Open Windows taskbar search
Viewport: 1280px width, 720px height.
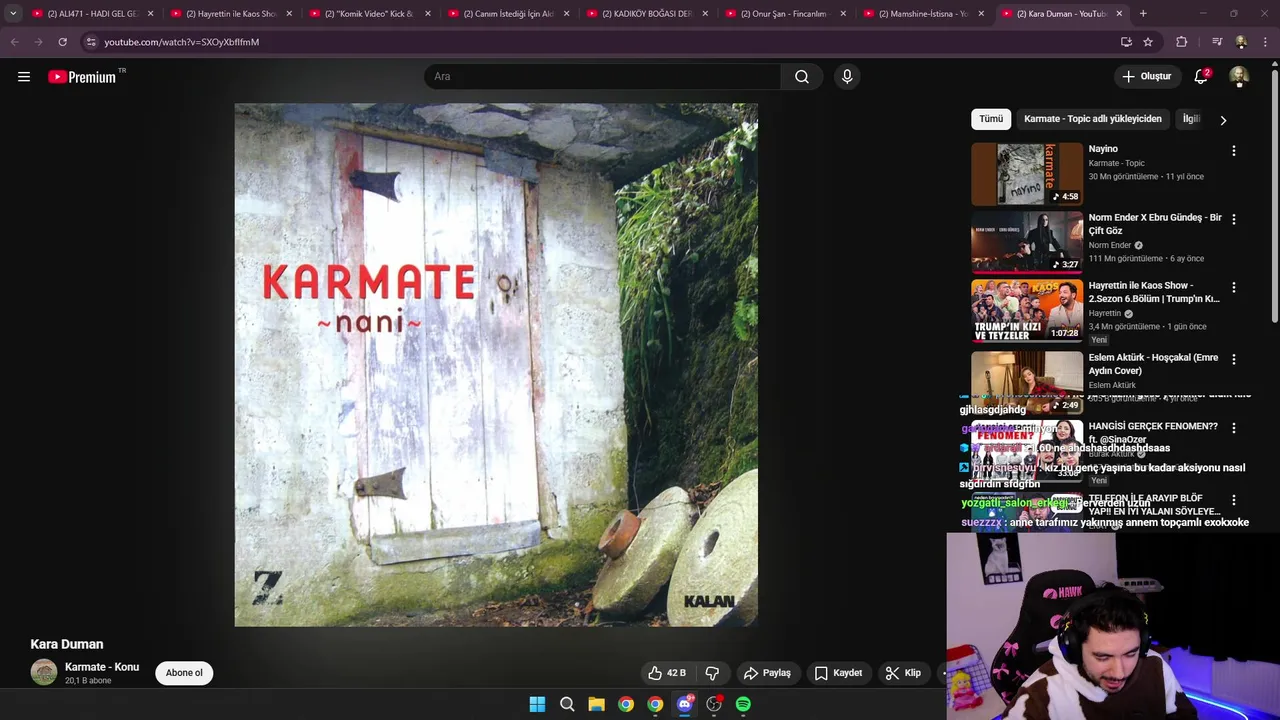(567, 704)
